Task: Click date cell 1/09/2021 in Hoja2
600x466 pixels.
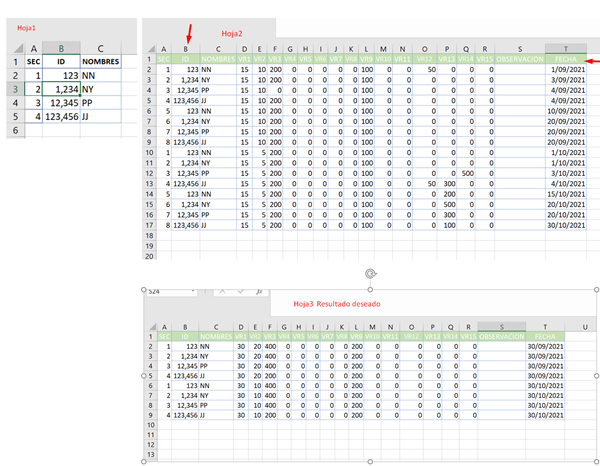Action: pos(566,70)
